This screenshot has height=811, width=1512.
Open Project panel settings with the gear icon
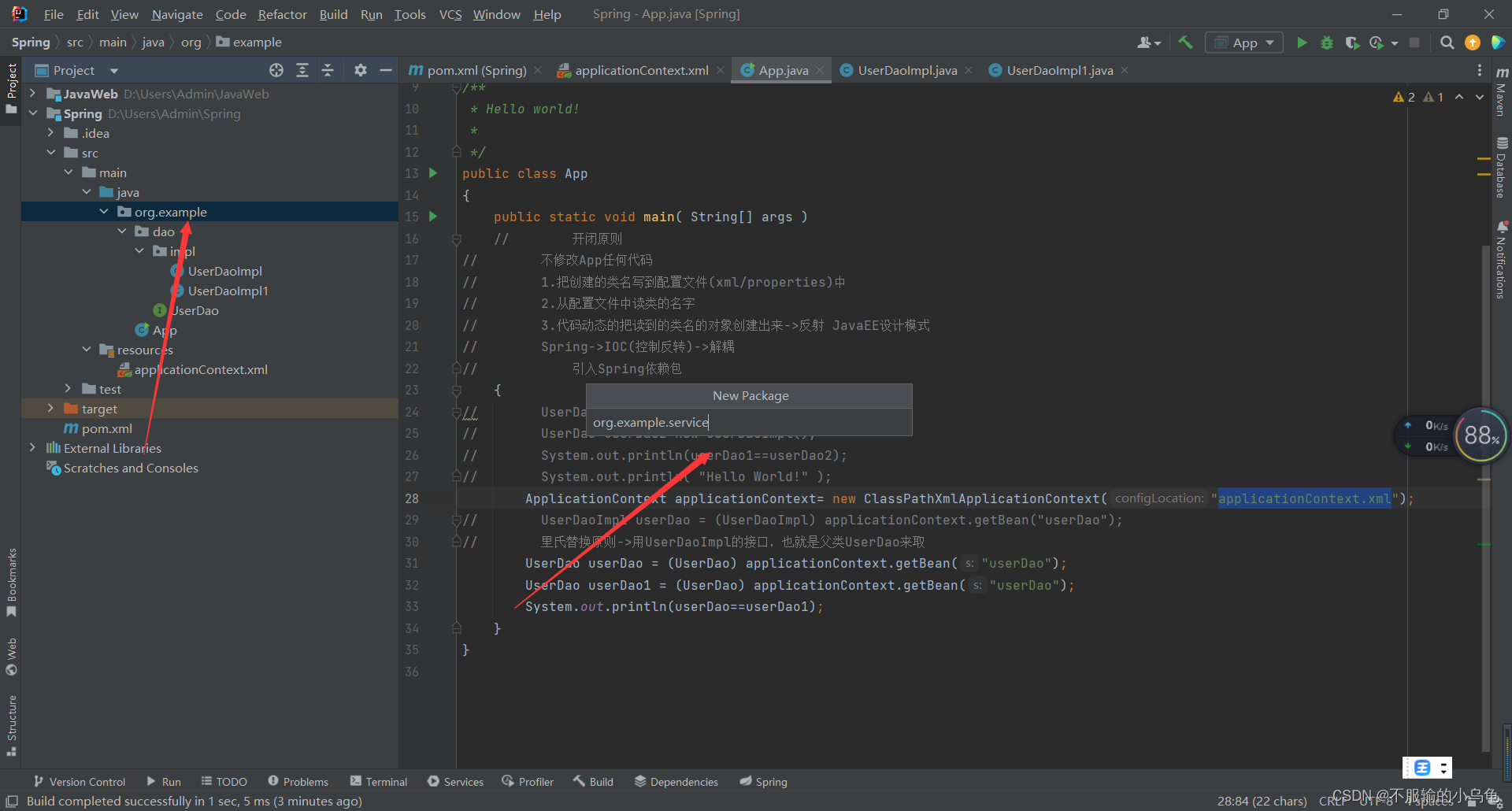tap(360, 70)
